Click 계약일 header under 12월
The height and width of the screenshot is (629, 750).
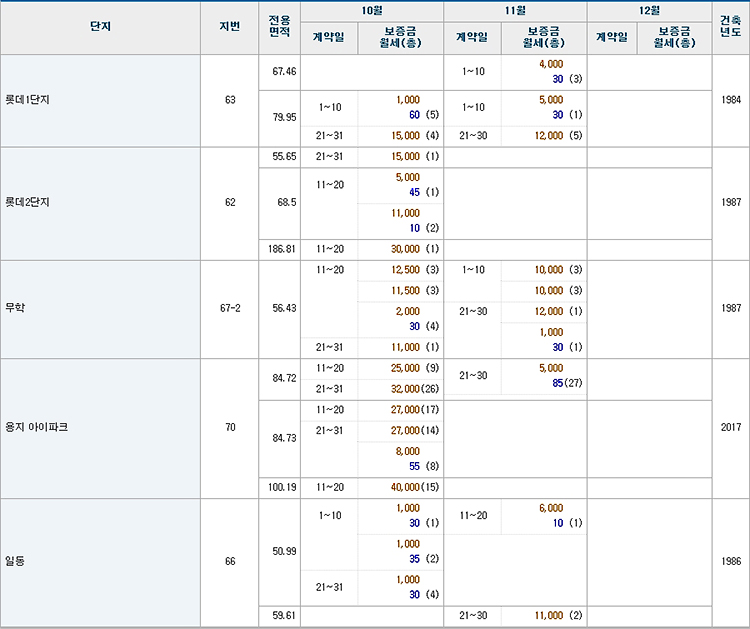pos(612,37)
